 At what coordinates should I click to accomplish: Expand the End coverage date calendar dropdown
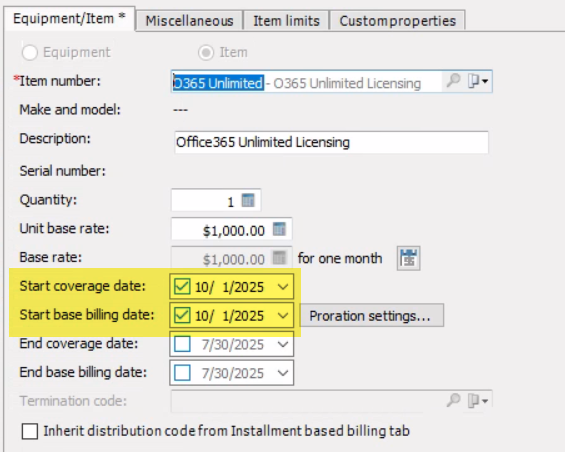tap(283, 345)
